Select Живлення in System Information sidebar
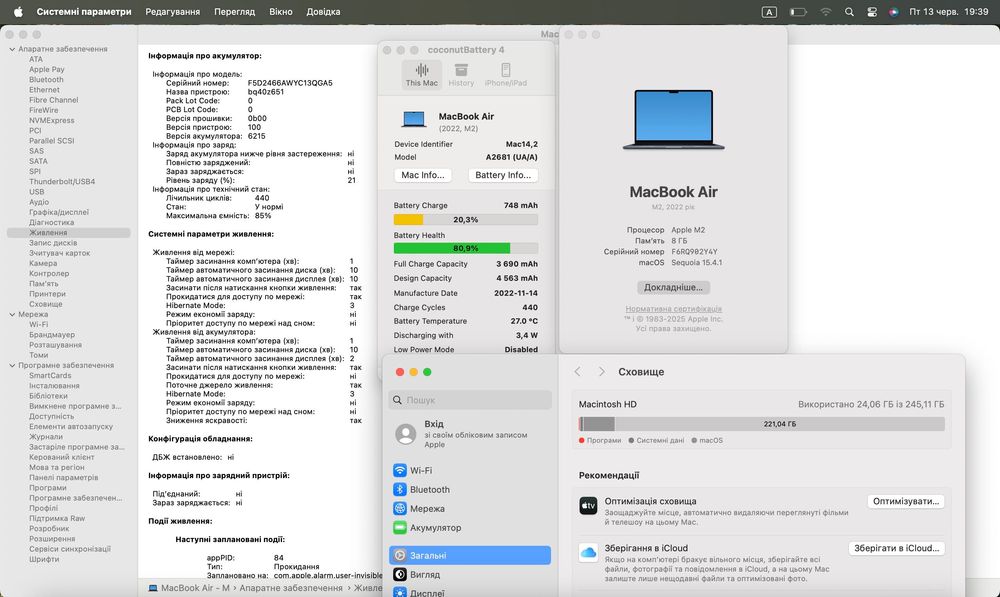 pyautogui.click(x=68, y=233)
